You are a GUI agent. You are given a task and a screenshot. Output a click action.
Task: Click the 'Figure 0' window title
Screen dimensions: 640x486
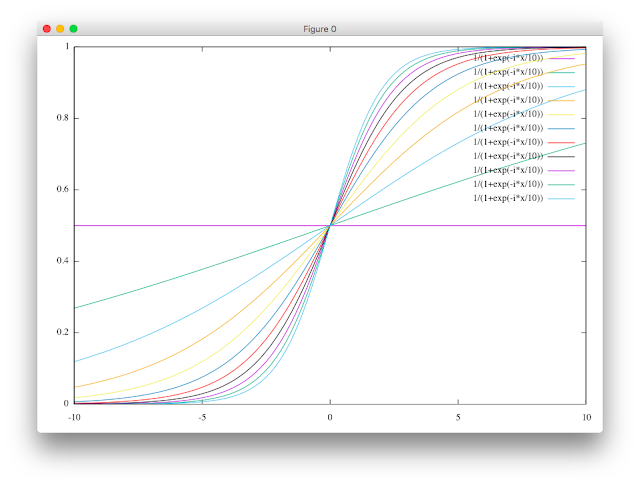click(320, 29)
